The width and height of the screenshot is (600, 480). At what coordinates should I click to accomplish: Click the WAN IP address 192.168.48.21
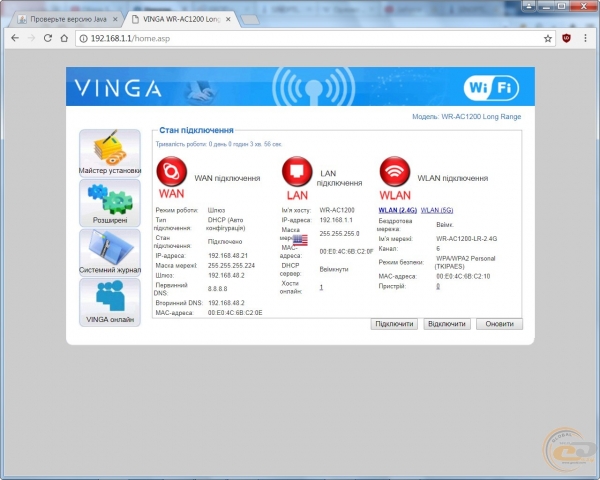click(x=228, y=255)
